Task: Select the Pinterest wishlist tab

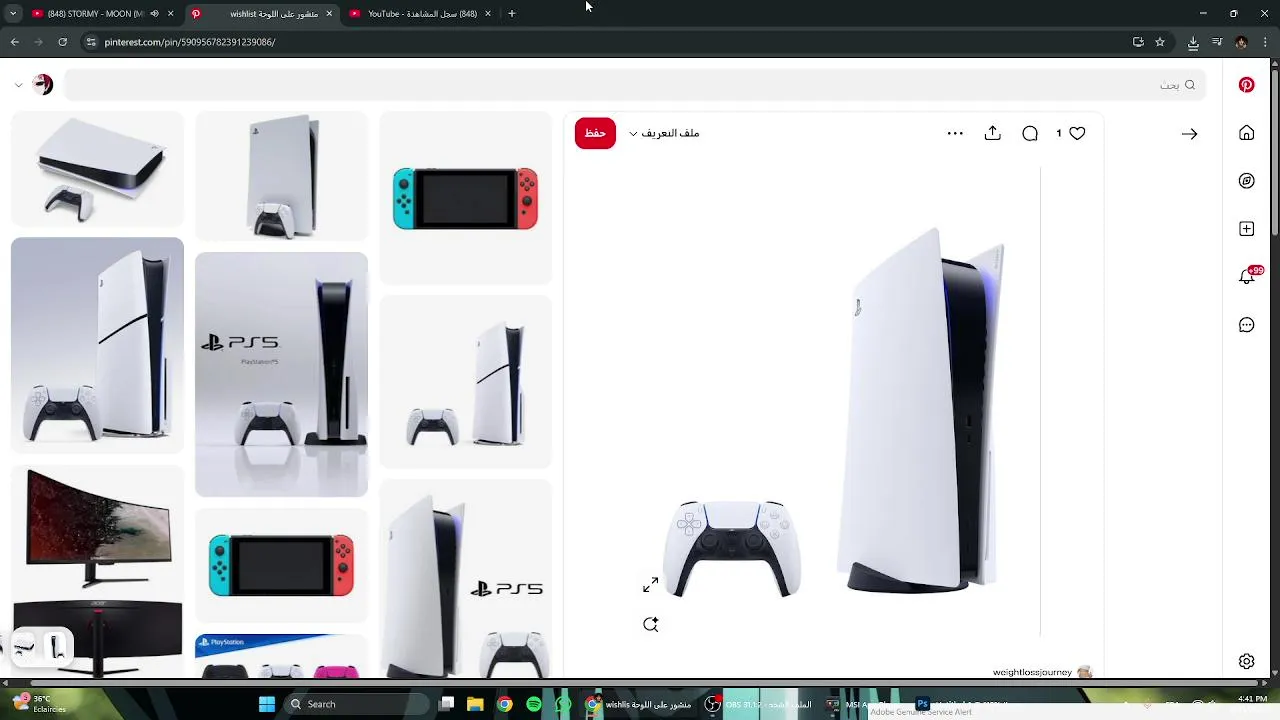Action: pyautogui.click(x=262, y=14)
